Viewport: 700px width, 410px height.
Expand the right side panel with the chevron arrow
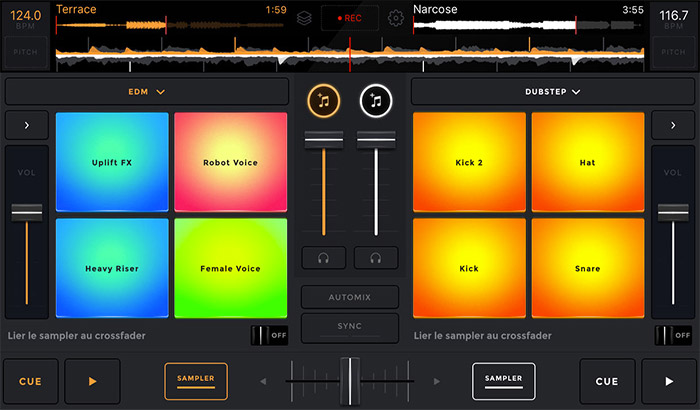(673, 126)
